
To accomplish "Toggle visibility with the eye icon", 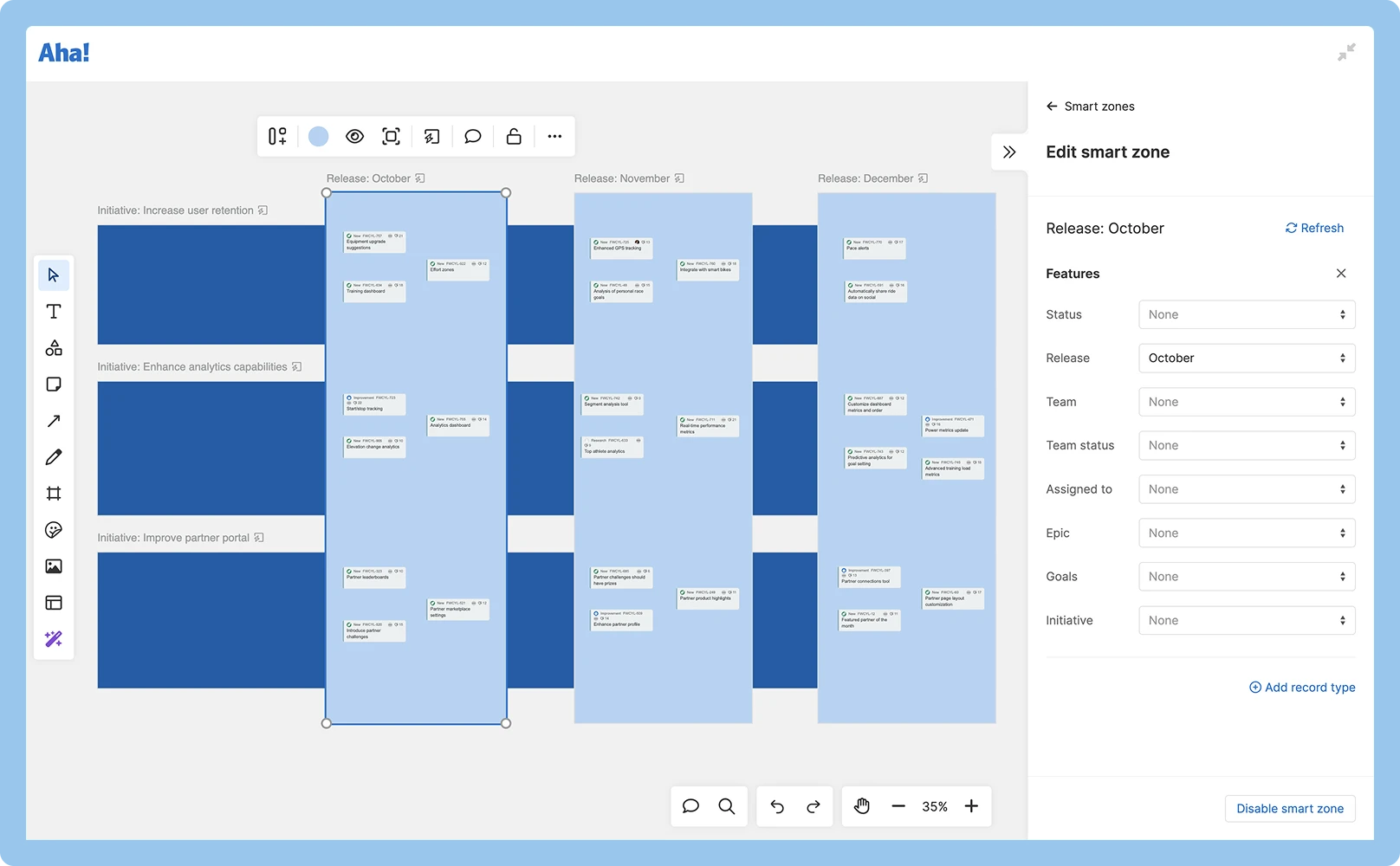I will [354, 136].
